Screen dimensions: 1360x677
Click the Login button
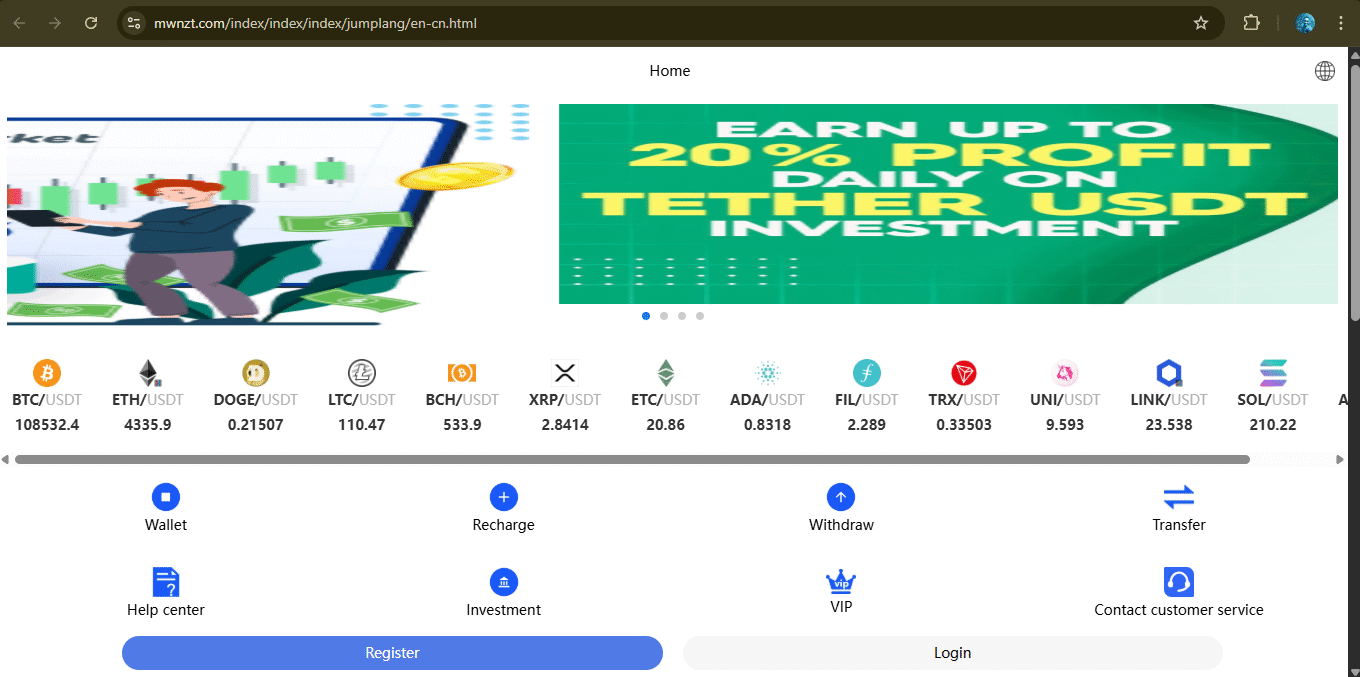pos(952,653)
